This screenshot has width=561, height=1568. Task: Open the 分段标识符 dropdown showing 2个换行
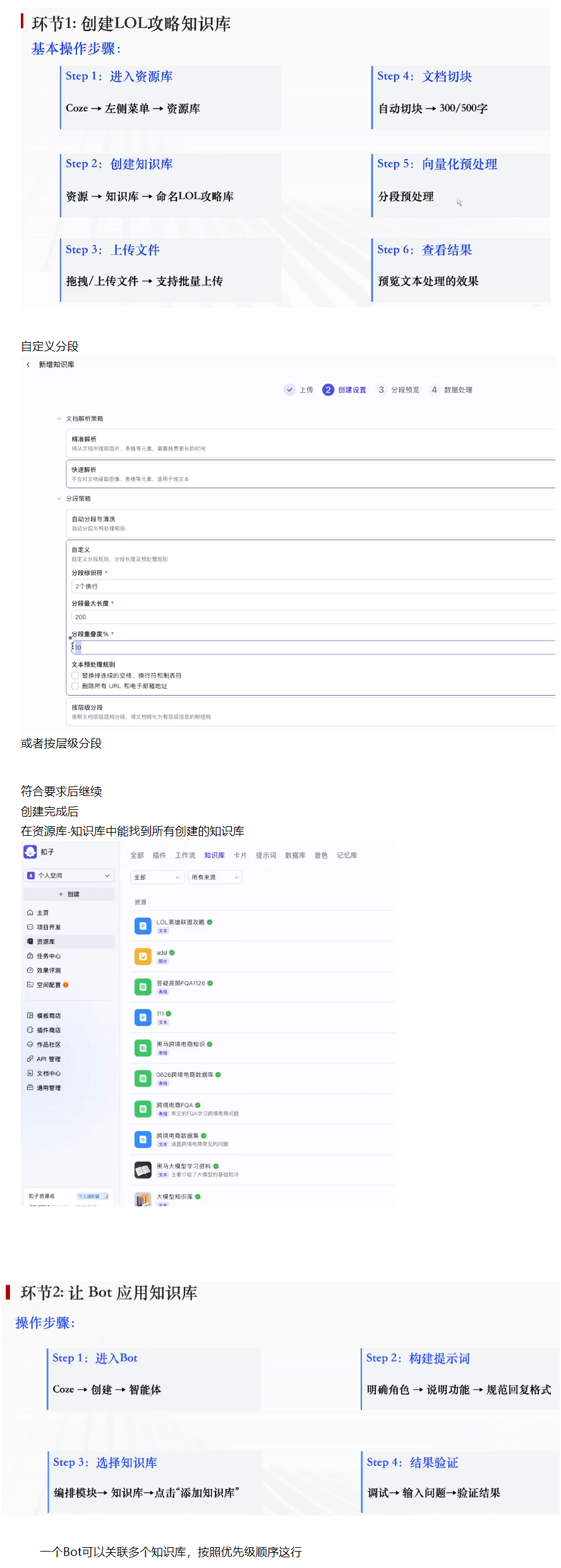click(x=313, y=586)
